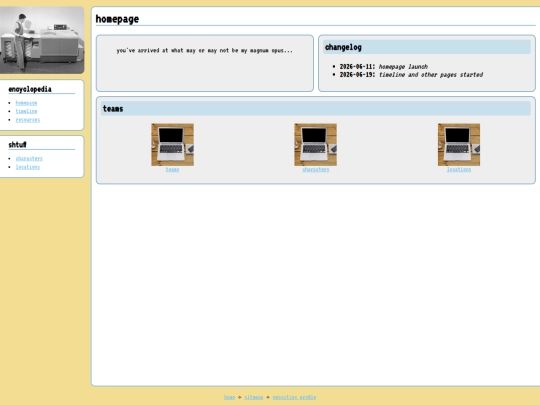Click the laptop thumbnail above the teams link
This screenshot has width=540, height=405.
tap(173, 145)
